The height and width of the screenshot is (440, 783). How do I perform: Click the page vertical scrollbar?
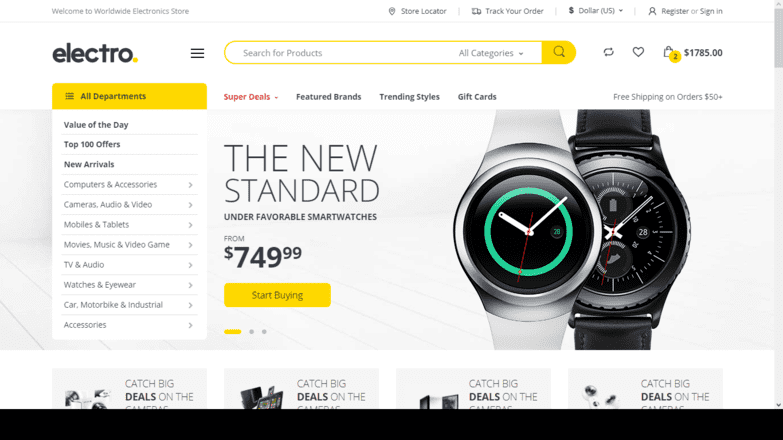coord(779,205)
